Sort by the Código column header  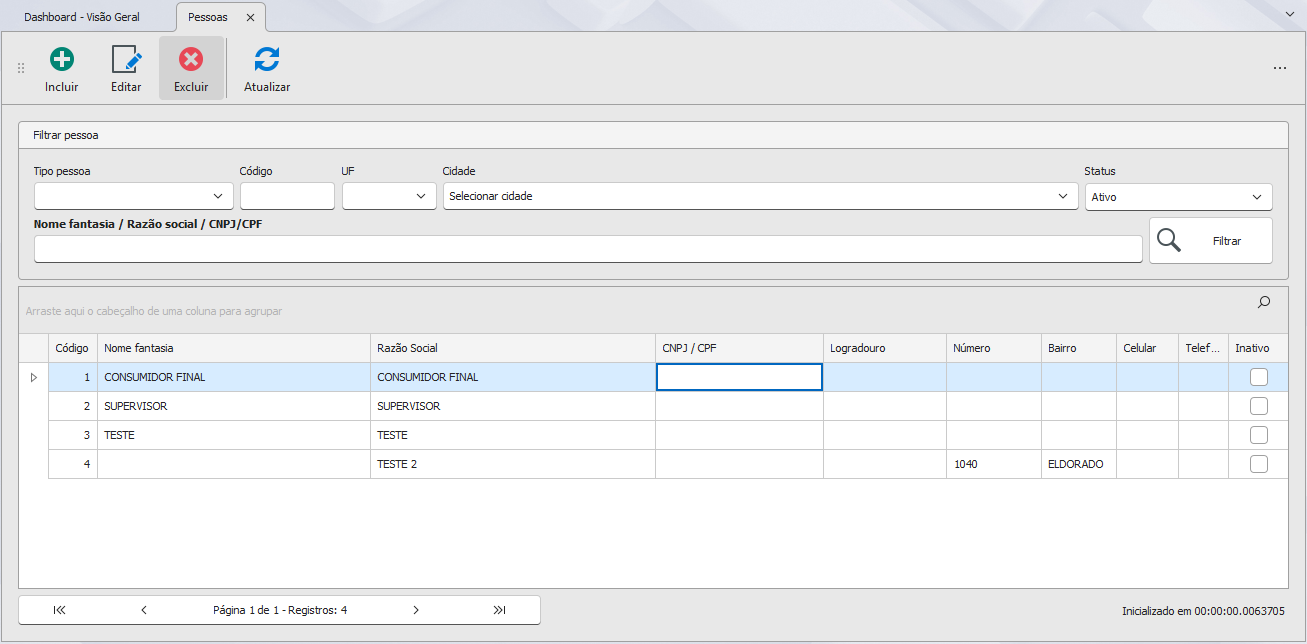(72, 348)
